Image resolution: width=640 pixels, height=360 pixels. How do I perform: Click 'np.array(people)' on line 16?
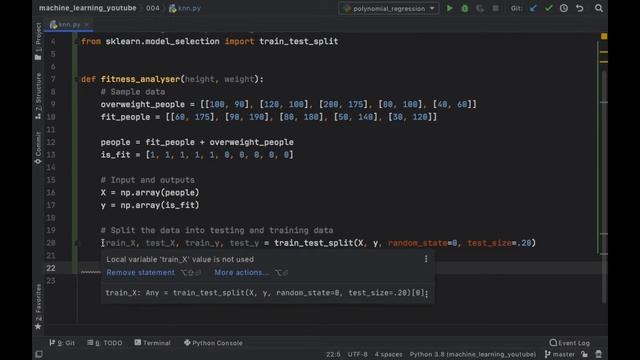[160, 192]
